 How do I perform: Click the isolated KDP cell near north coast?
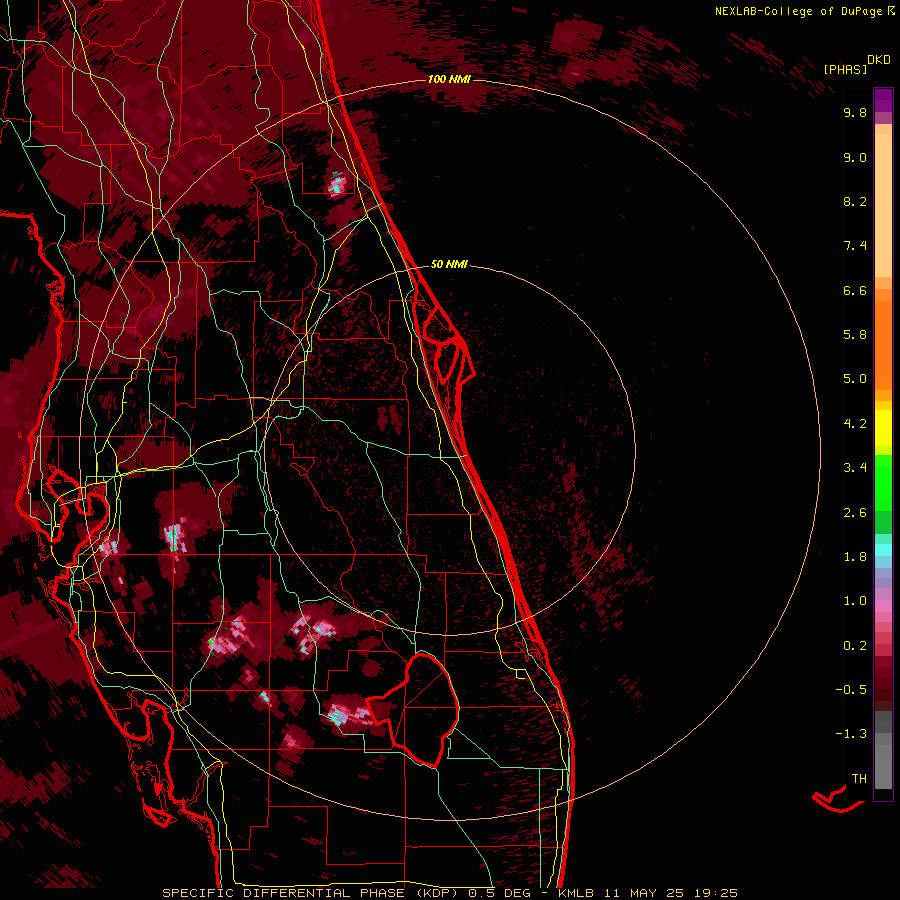click(x=337, y=184)
